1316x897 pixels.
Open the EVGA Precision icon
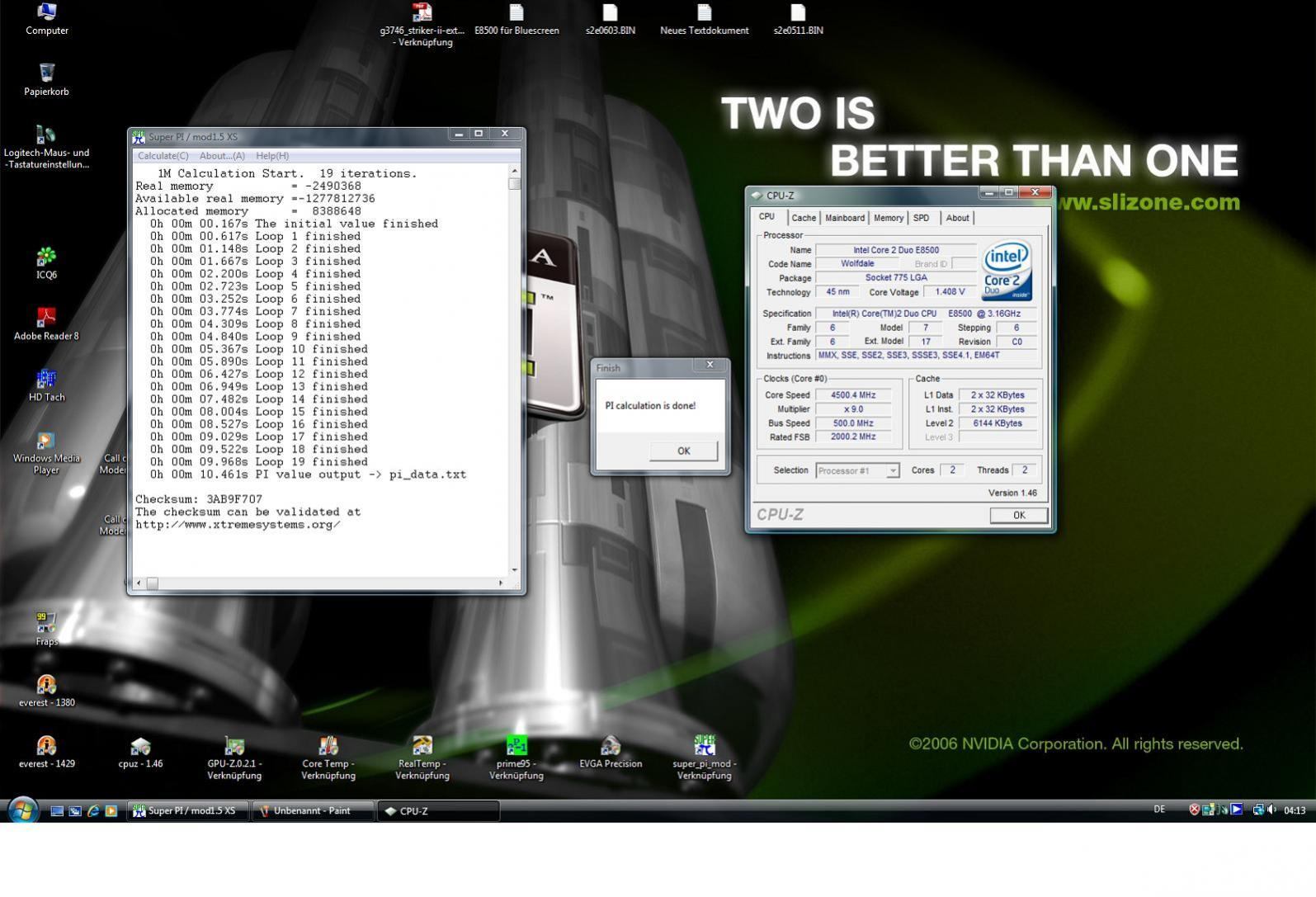pos(611,752)
